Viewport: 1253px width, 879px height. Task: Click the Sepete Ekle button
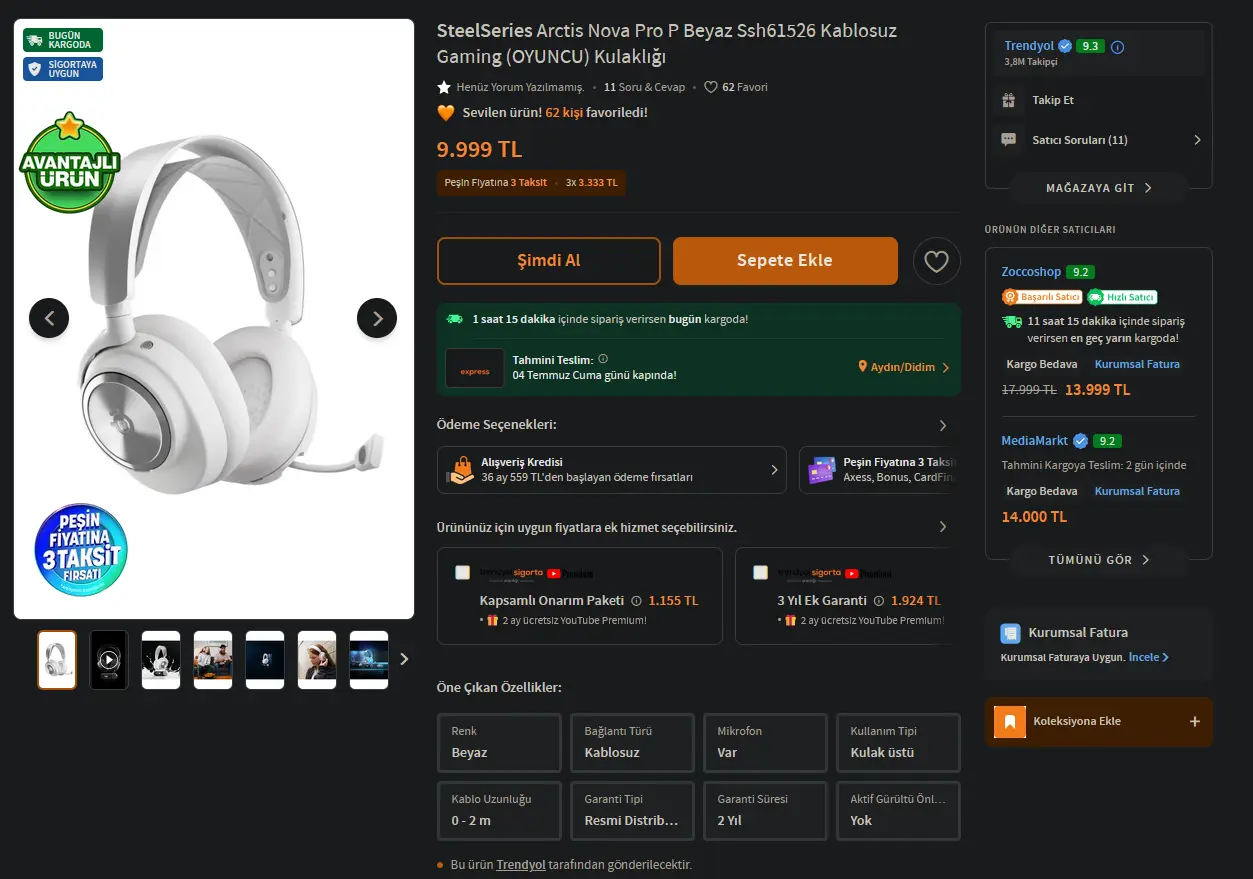(x=785, y=261)
